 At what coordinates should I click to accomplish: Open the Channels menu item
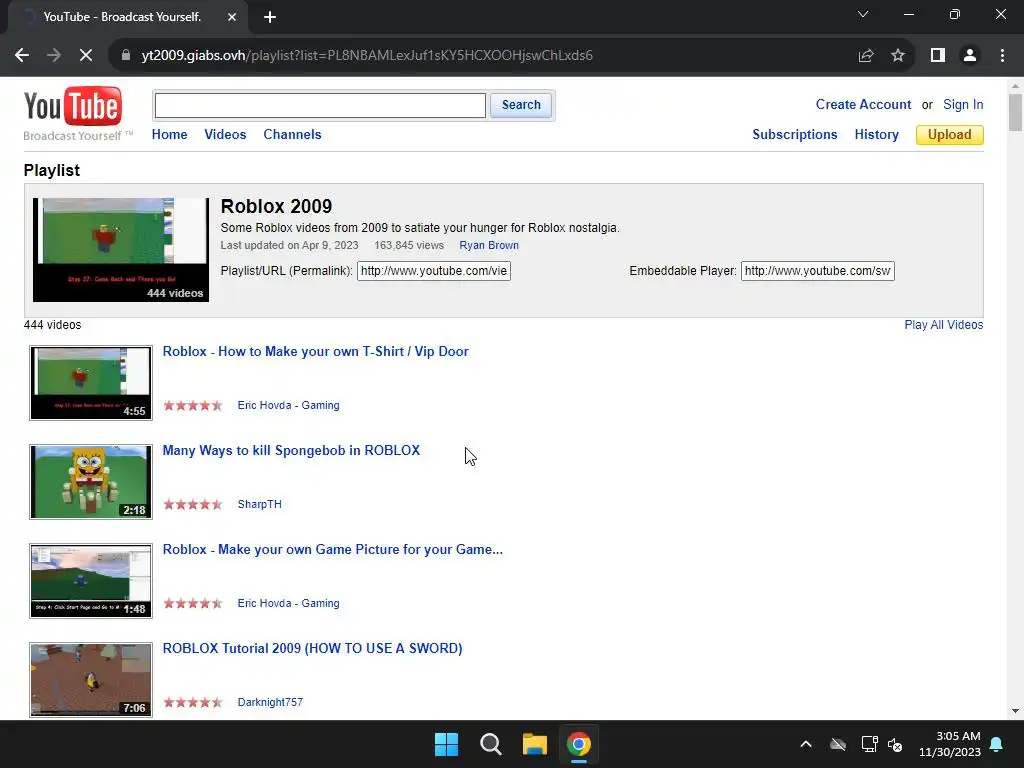[292, 135]
